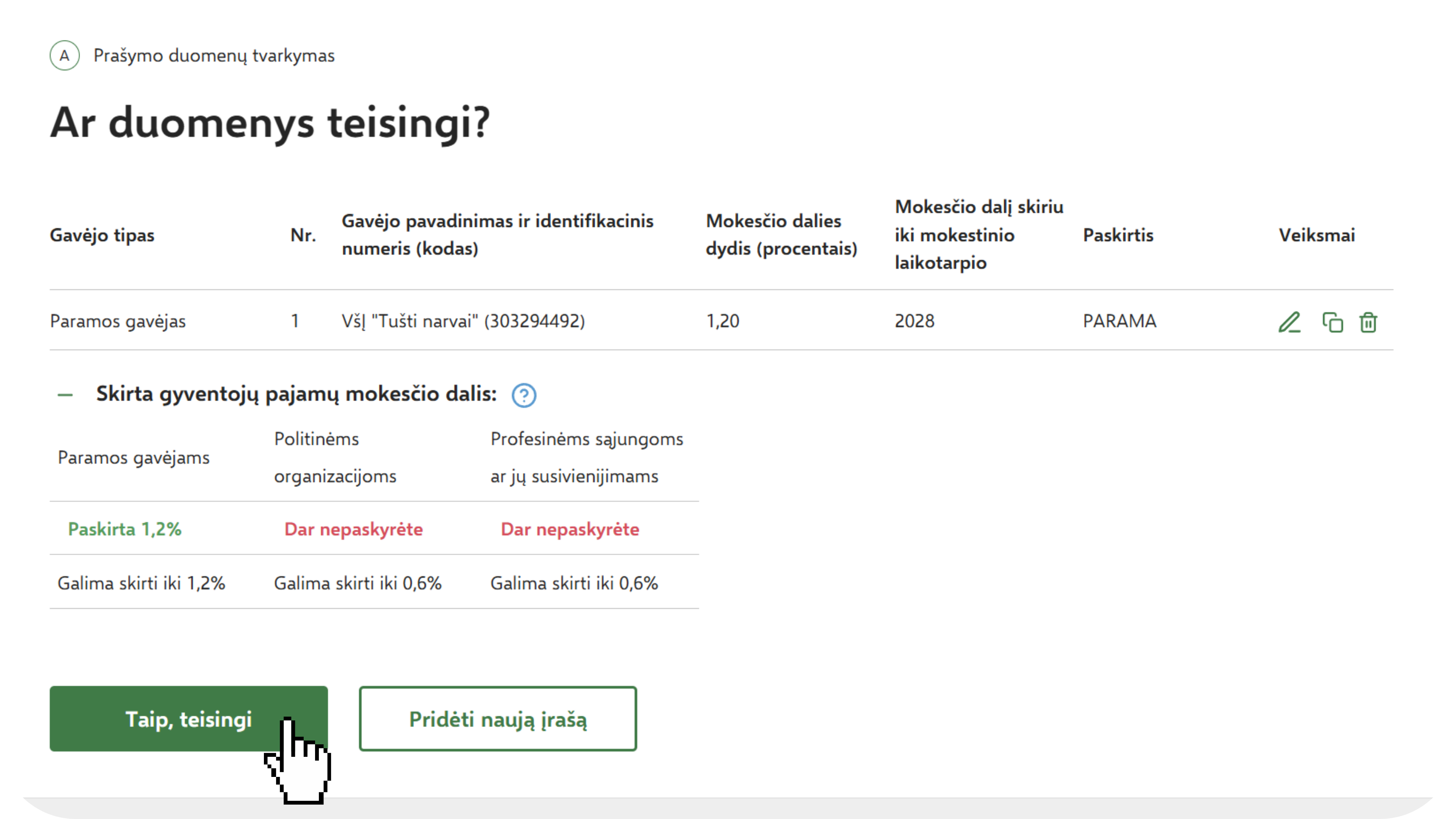The image size is (1456, 819).
Task: Collapse the Skirta gyventojų pajamų mokesčio dalis section
Action: (65, 395)
